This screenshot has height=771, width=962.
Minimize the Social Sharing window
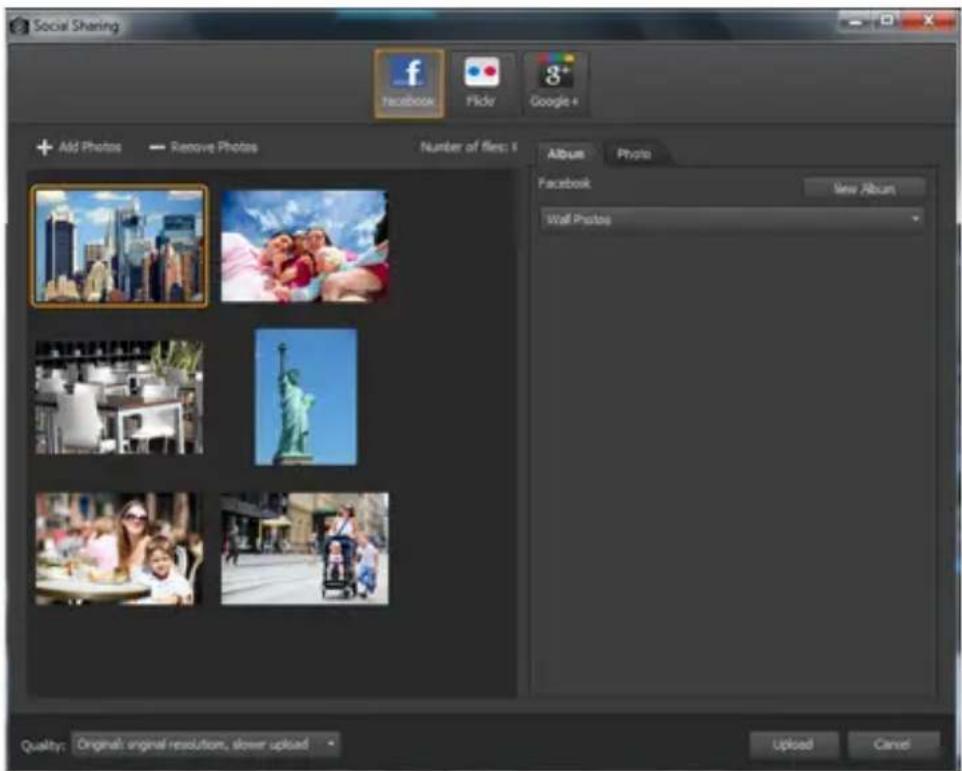coord(855,23)
